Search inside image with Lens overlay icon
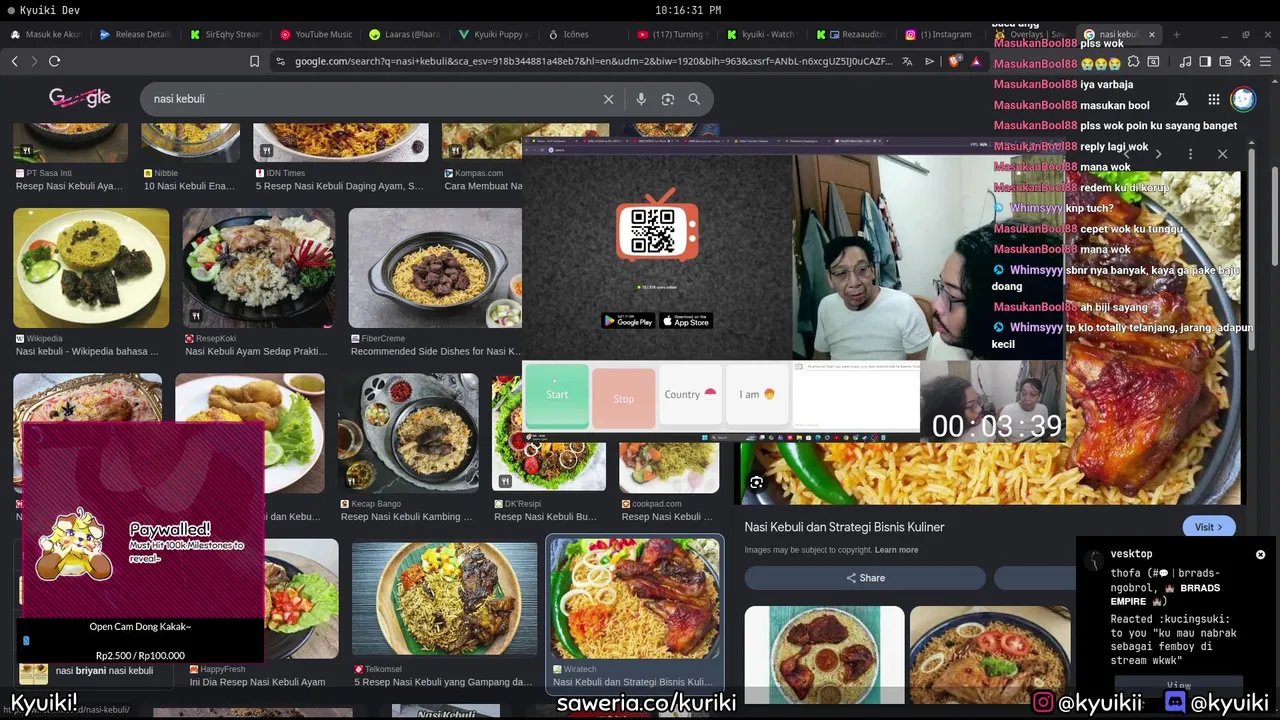The image size is (1280, 720). pos(757,483)
